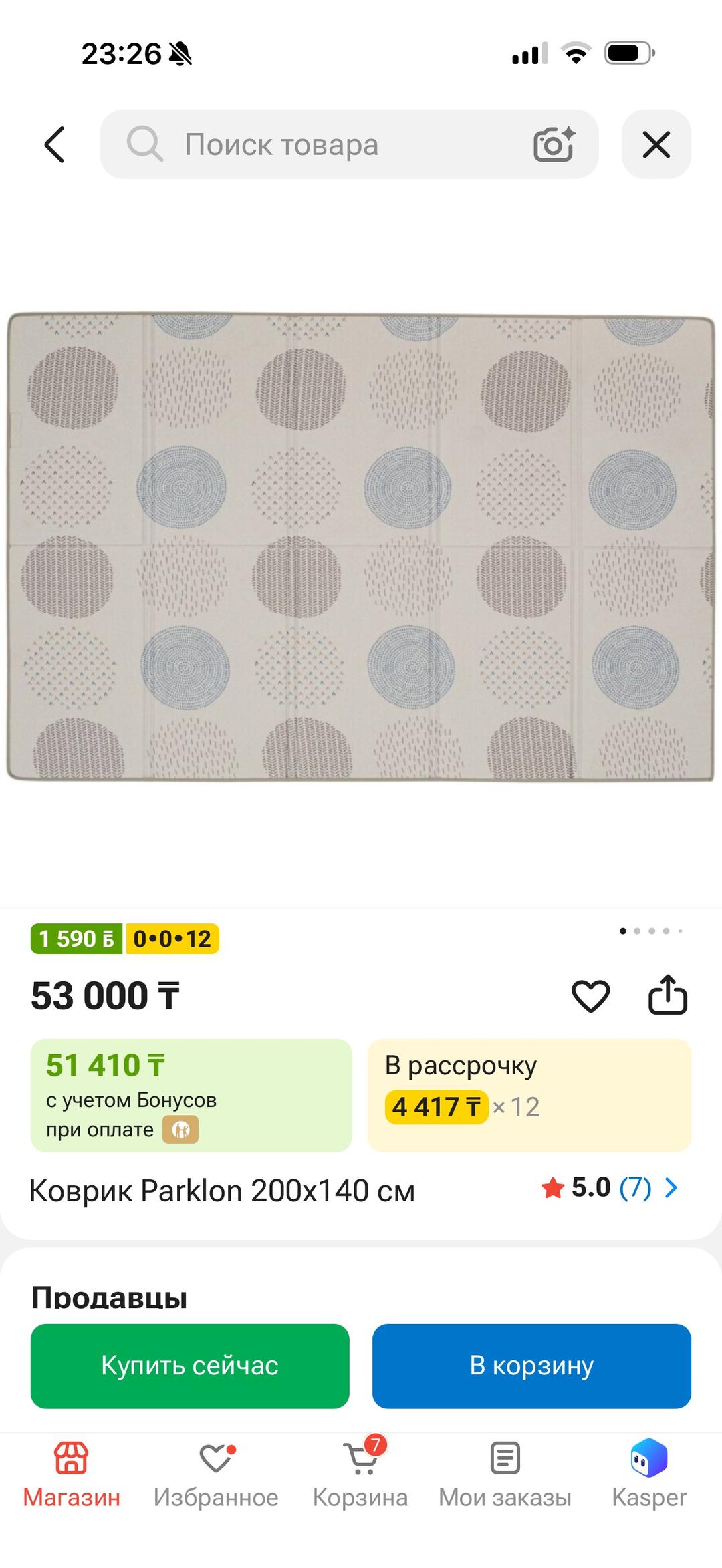722x1568 pixels.
Task: Tap the Поиск товара search field
Action: [349, 144]
